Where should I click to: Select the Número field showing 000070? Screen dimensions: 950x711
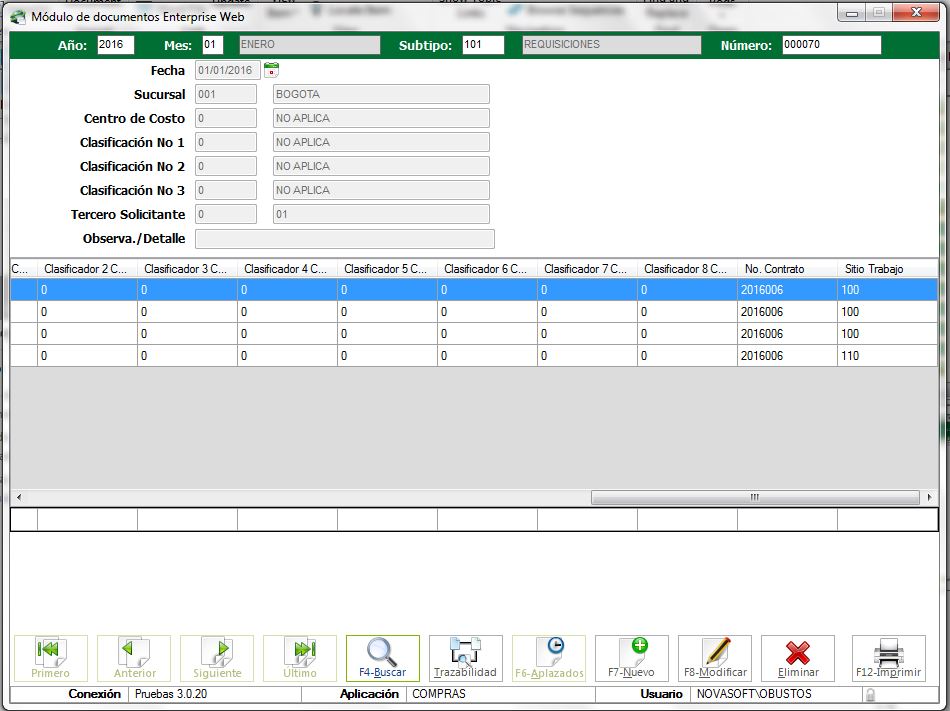(x=830, y=46)
